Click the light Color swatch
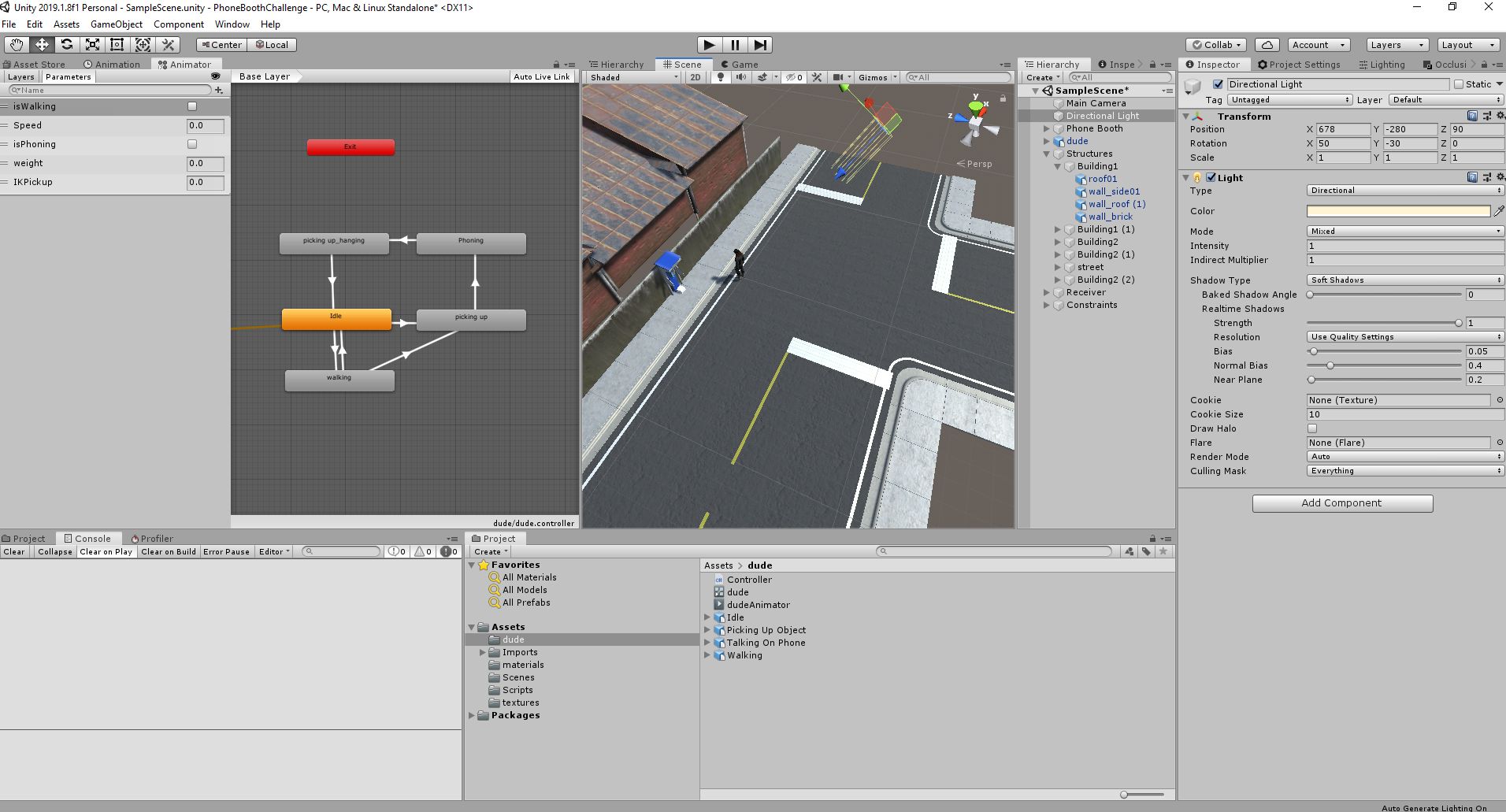The width and height of the screenshot is (1506, 812). pyautogui.click(x=1398, y=211)
